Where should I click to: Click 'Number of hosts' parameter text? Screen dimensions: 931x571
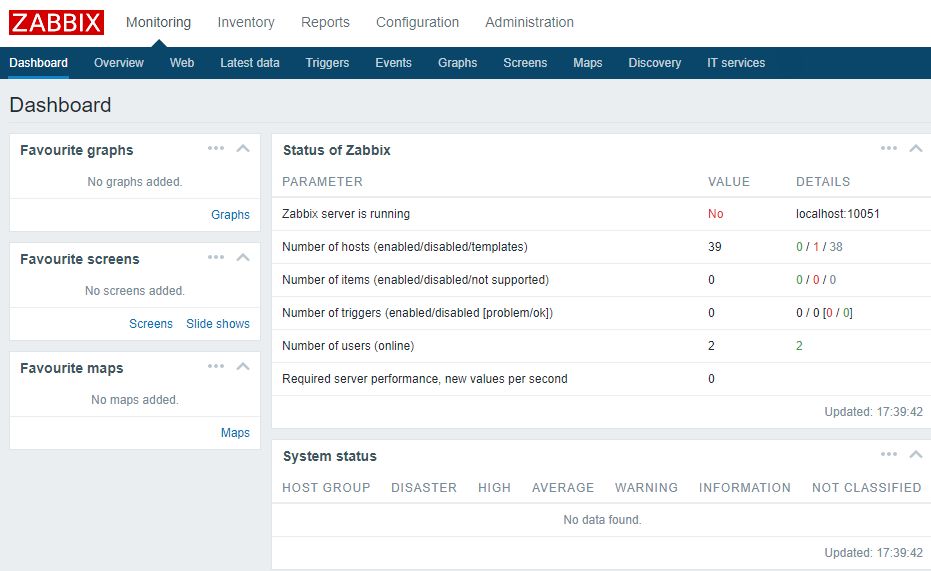[405, 247]
